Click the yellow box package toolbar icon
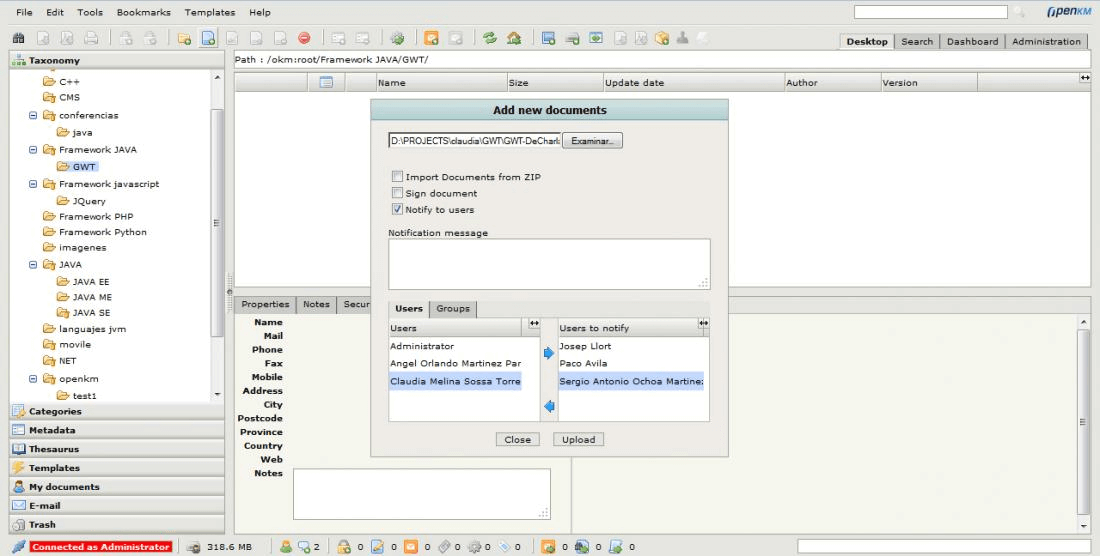Image resolution: width=1100 pixels, height=556 pixels. click(662, 39)
